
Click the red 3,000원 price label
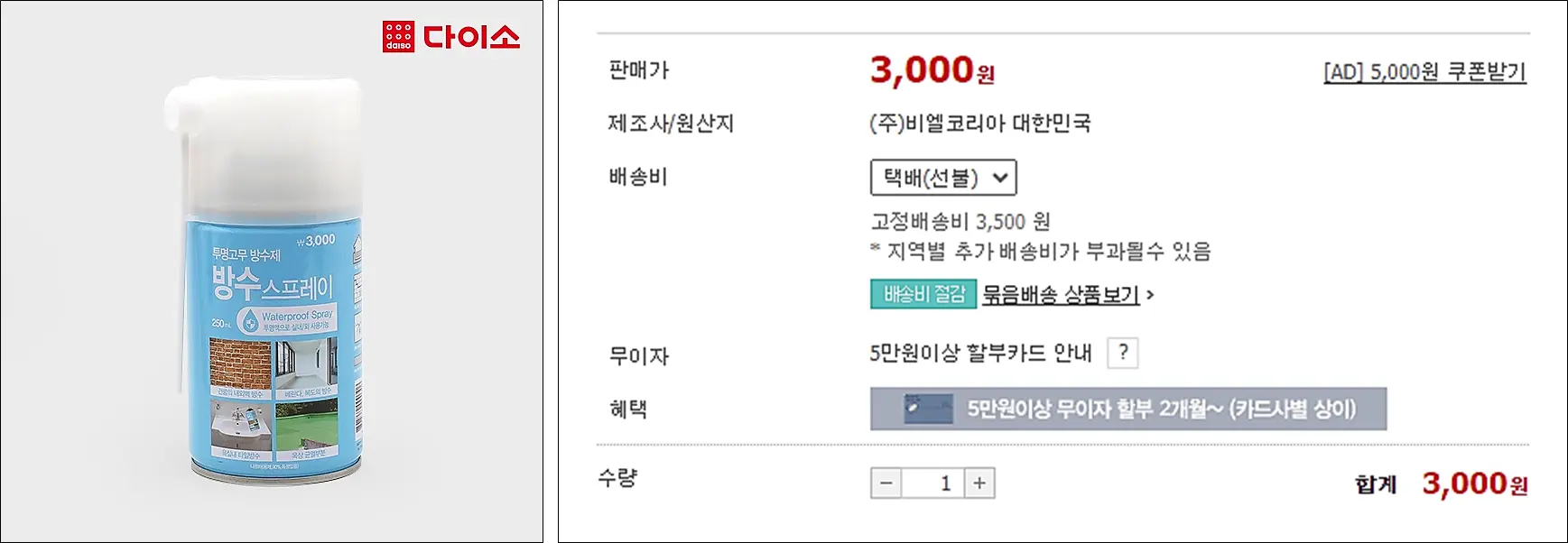[931, 71]
